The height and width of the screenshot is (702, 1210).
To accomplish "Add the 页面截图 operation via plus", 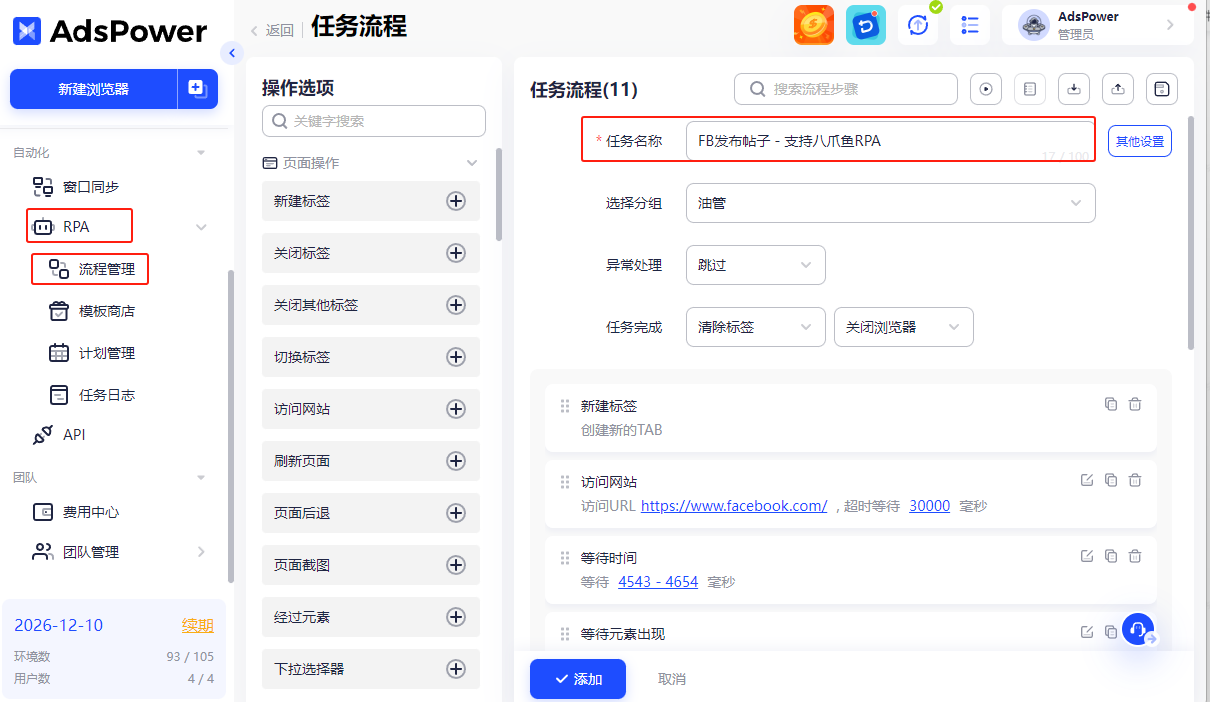I will 456,565.
